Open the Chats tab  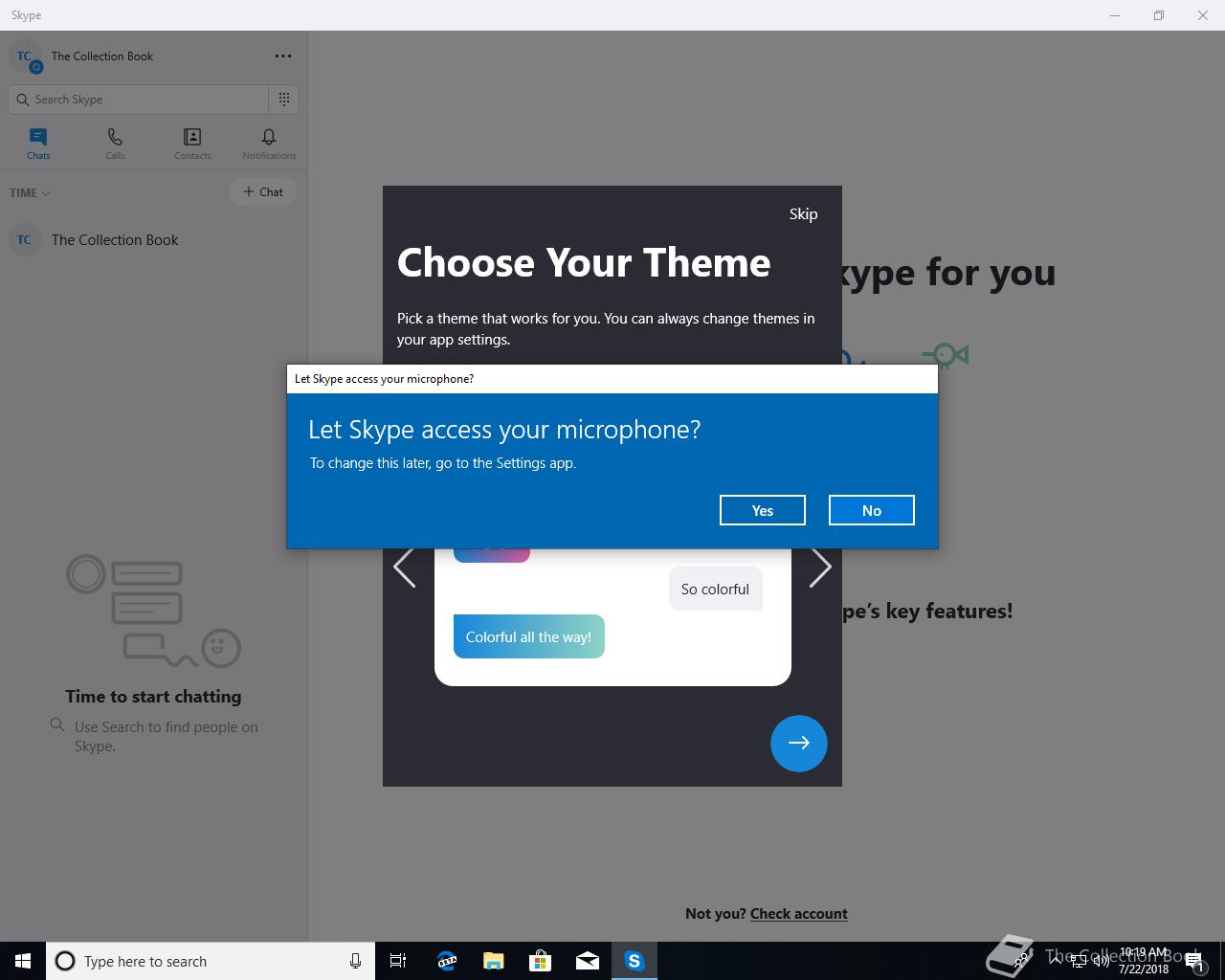[38, 144]
